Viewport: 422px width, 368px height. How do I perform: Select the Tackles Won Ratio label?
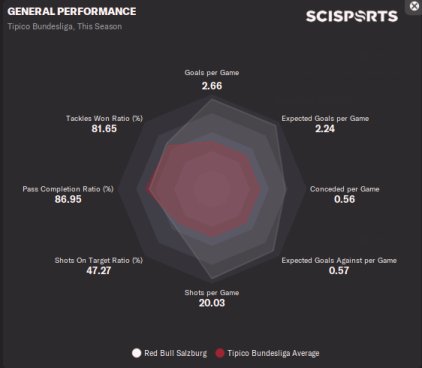104,119
